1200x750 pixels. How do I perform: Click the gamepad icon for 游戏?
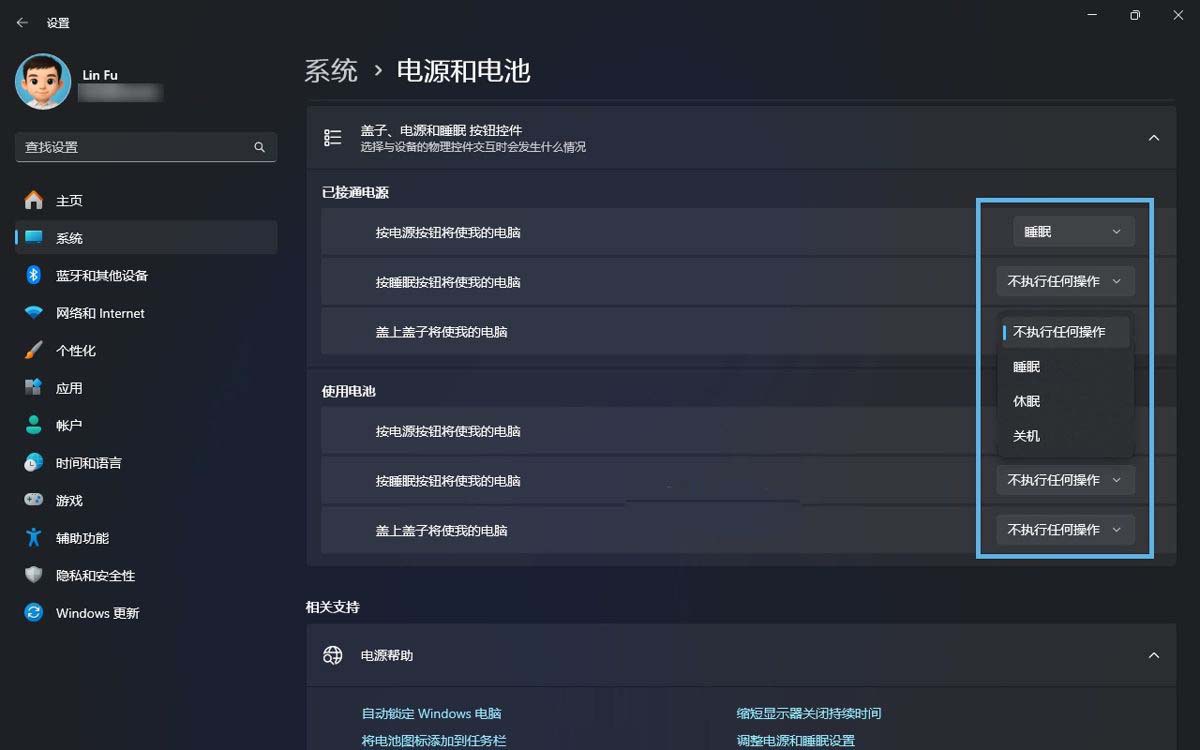point(33,500)
